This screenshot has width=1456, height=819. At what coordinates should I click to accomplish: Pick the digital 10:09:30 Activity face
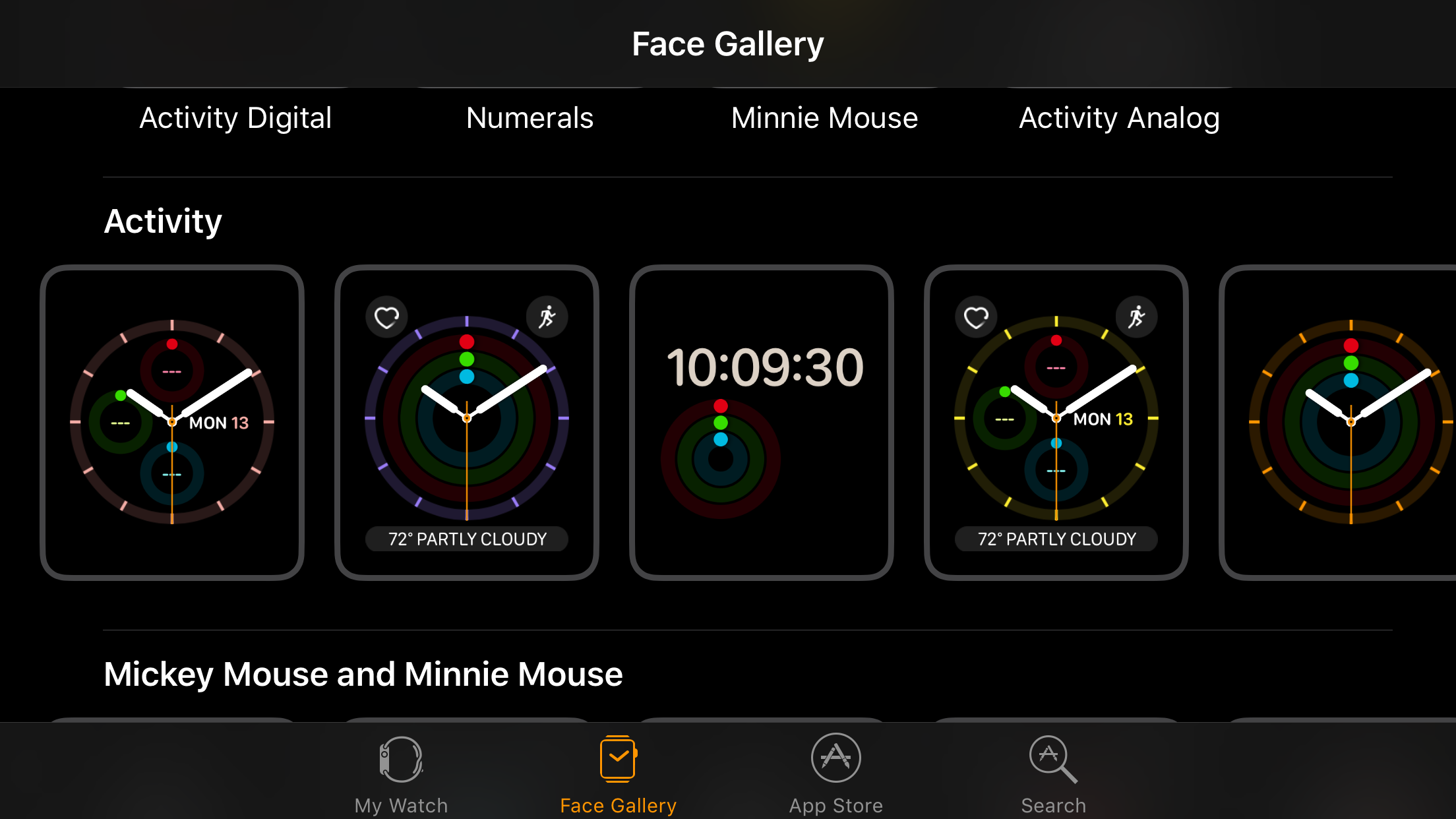point(762,423)
